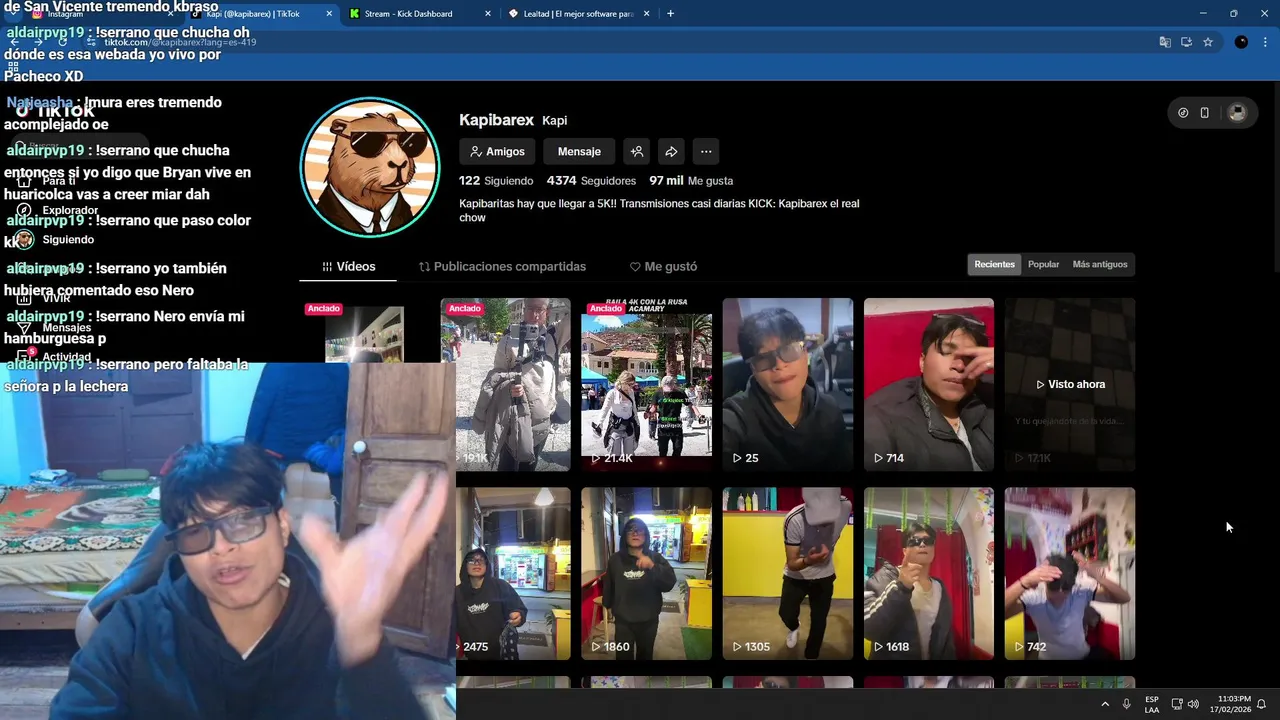Screen dimensions: 1280x720
Task: Sort videos by Recientes
Action: pyautogui.click(x=994, y=264)
